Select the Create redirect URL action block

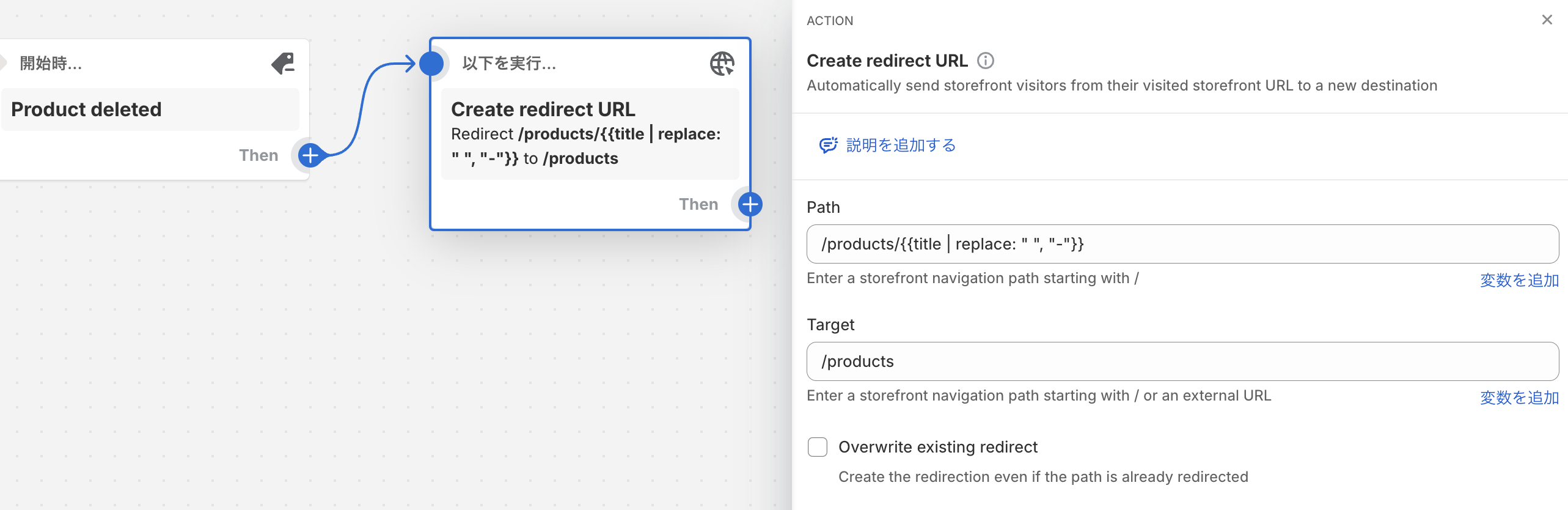pos(590,134)
